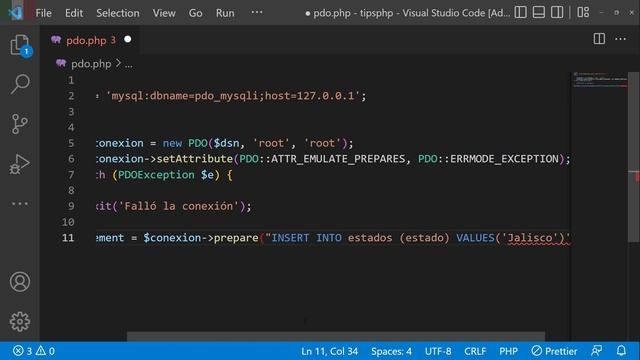The height and width of the screenshot is (360, 640).
Task: Show hidden menu bar items ellipsis
Action: 257,12
